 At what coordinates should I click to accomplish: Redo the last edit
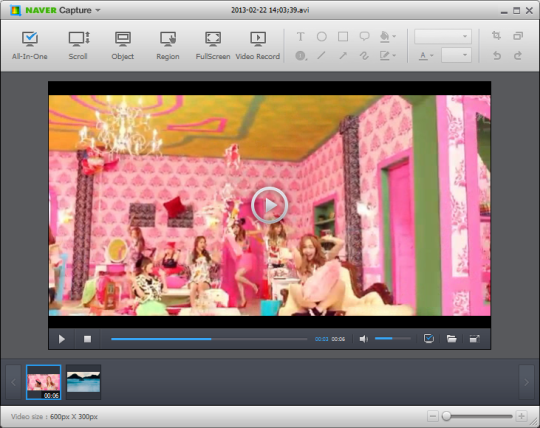(x=518, y=55)
